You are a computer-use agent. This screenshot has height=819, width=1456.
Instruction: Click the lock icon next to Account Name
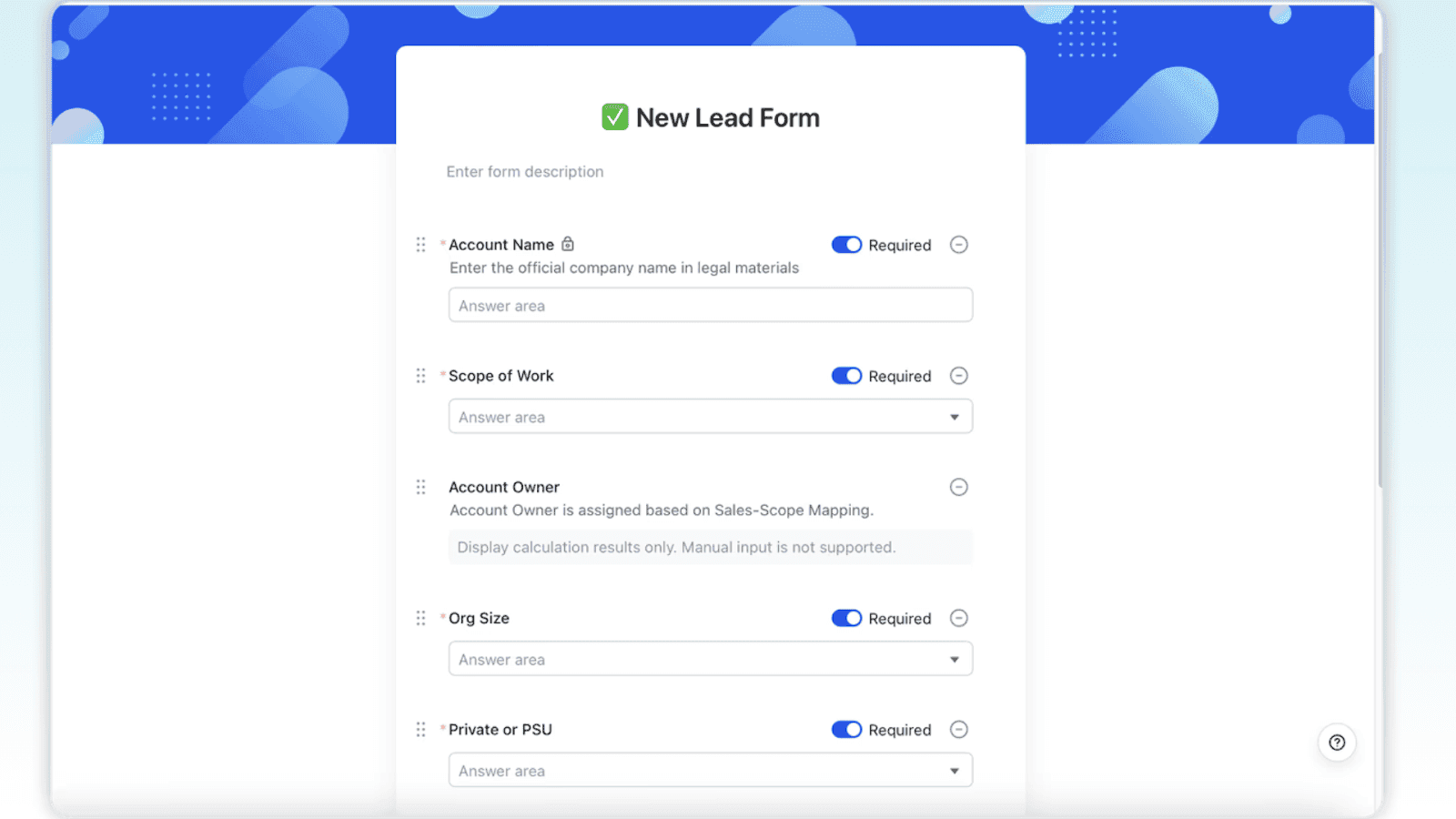(x=567, y=244)
